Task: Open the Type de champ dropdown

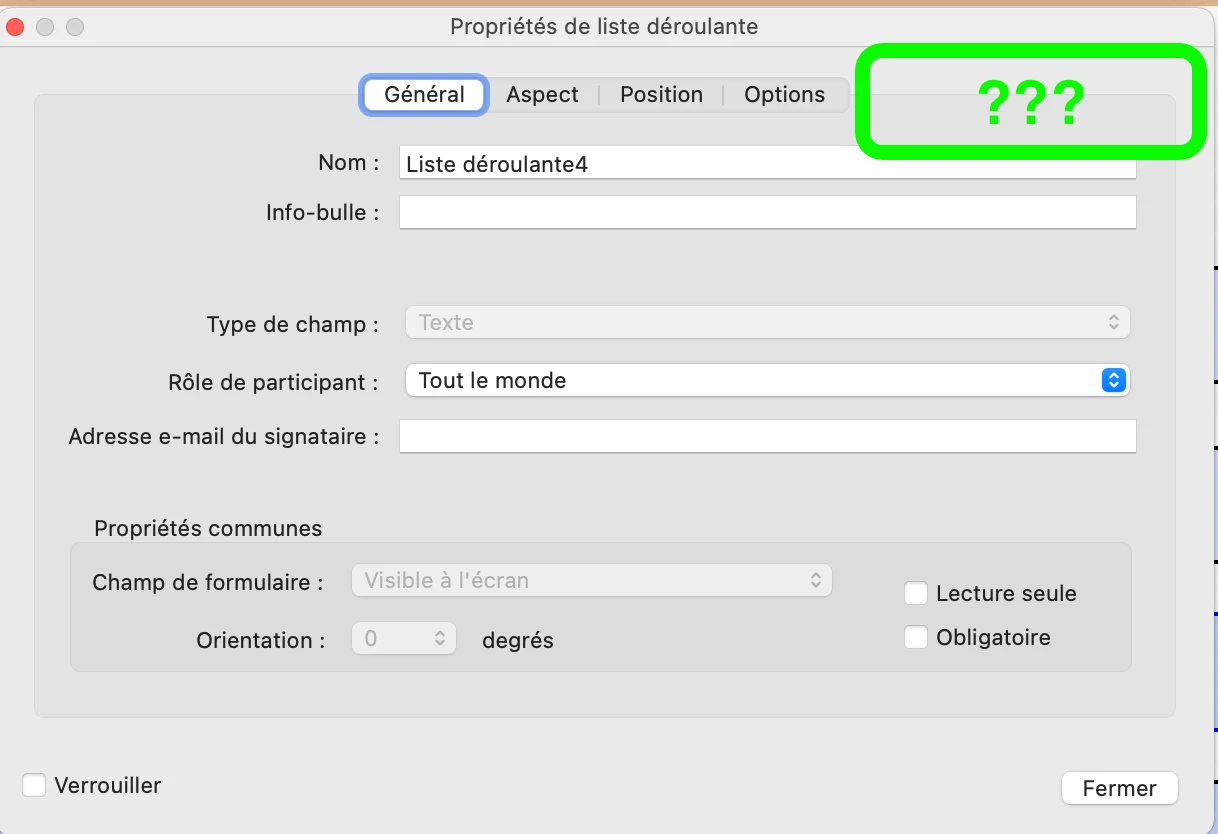Action: point(768,323)
